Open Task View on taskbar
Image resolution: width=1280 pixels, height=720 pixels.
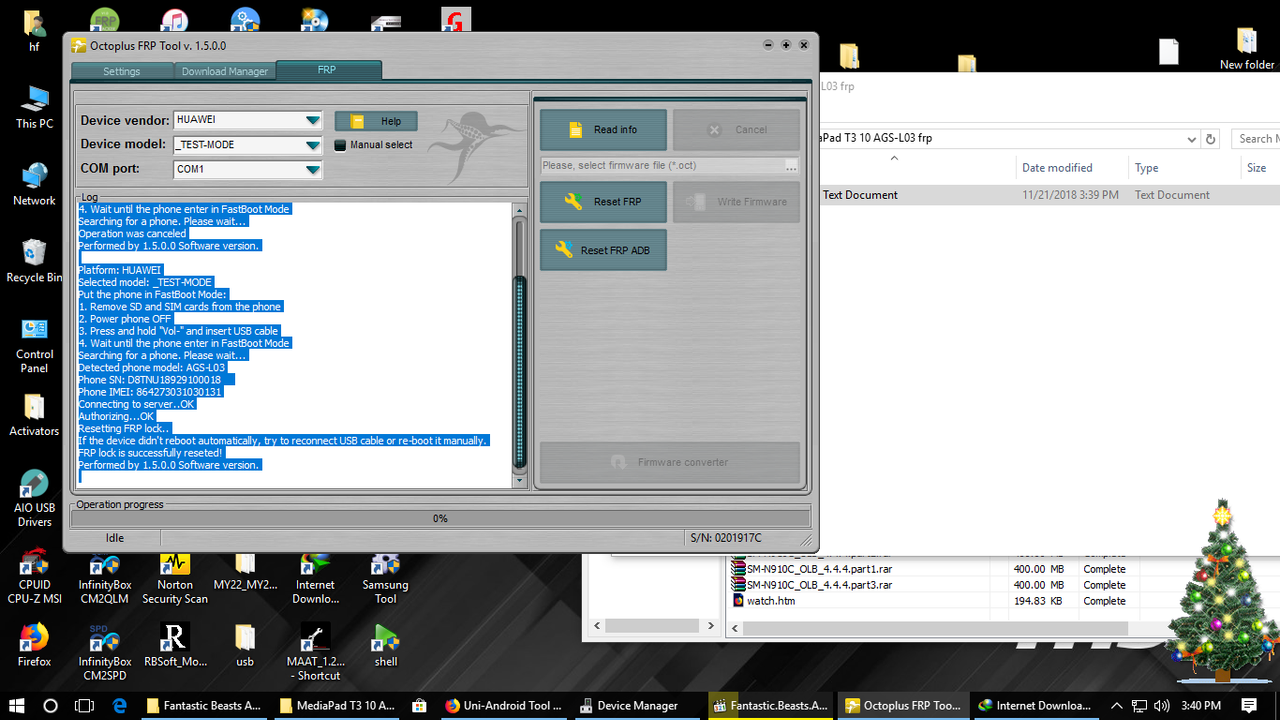click(85, 705)
